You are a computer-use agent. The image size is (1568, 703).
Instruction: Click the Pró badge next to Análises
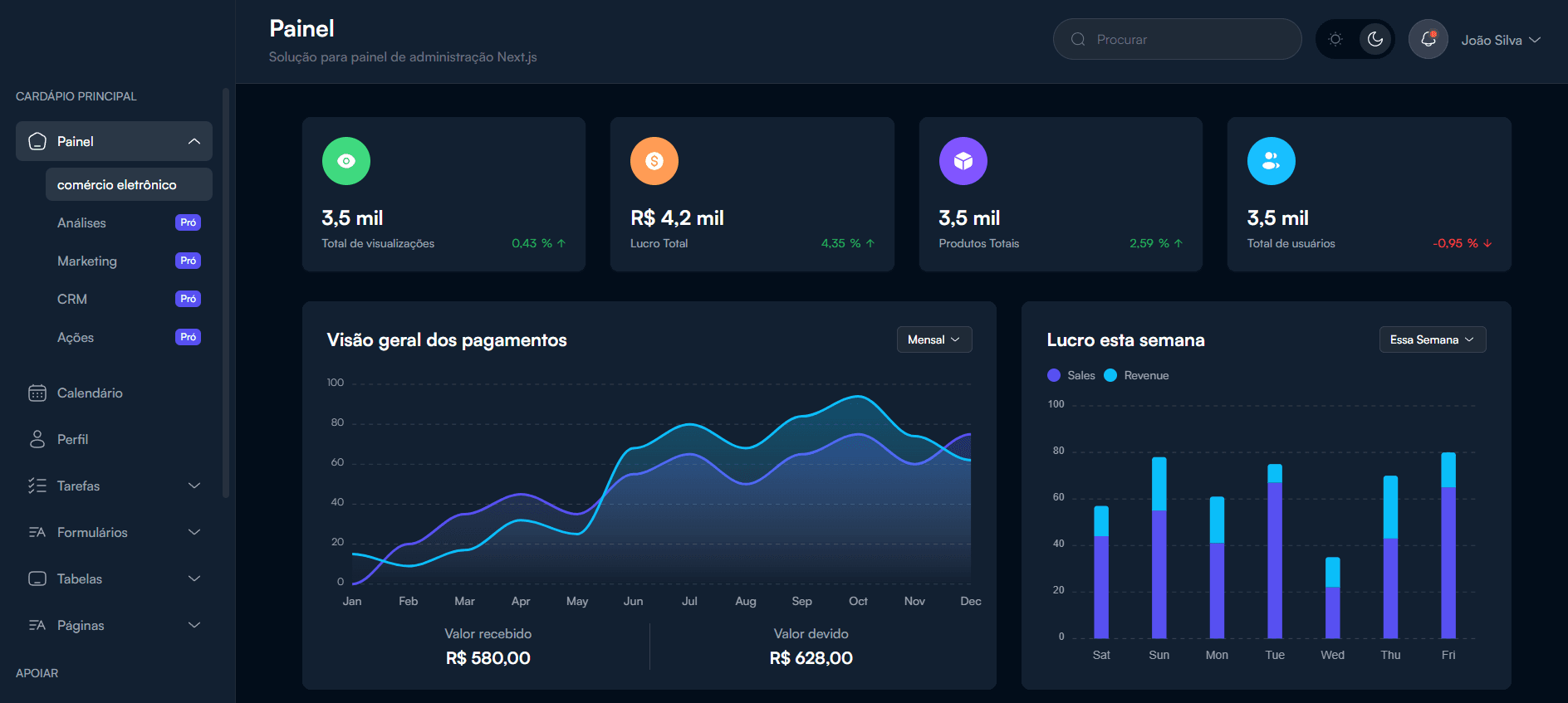click(x=189, y=222)
